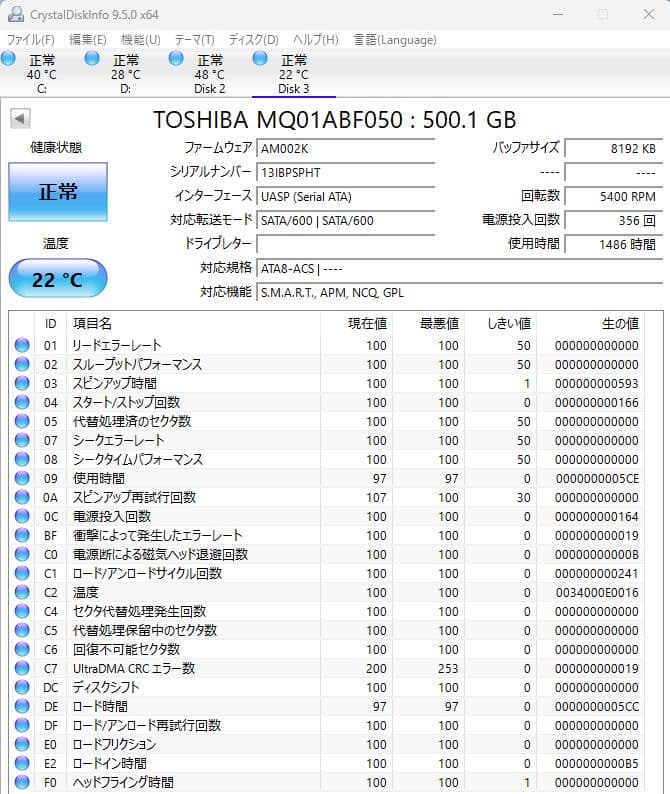Click the previous disk arrow button
The image size is (670, 794).
point(20,119)
